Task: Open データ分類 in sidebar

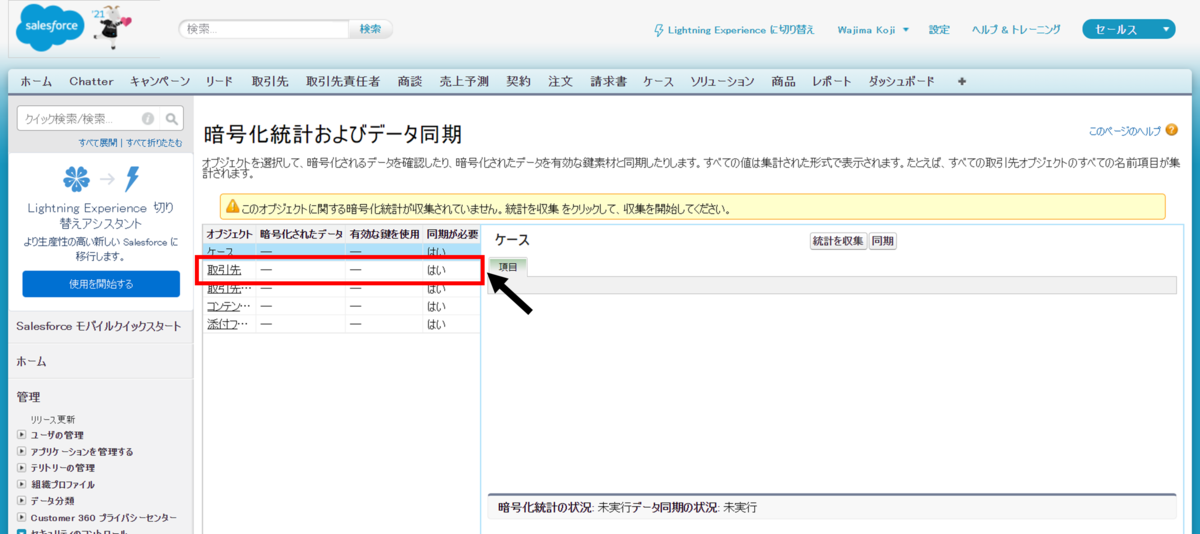Action: 52,501
